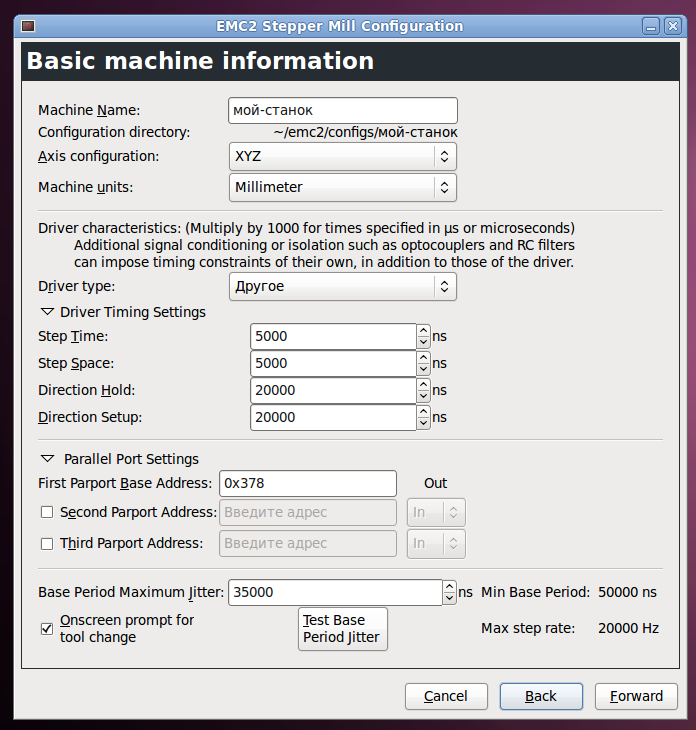Edit the First Parport Base Address field
This screenshot has width=696, height=730.
[x=308, y=484]
